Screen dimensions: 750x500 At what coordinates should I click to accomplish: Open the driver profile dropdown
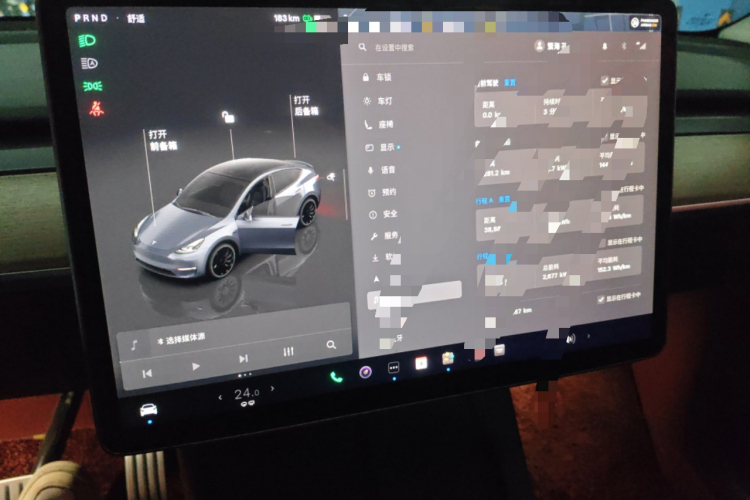[x=551, y=46]
